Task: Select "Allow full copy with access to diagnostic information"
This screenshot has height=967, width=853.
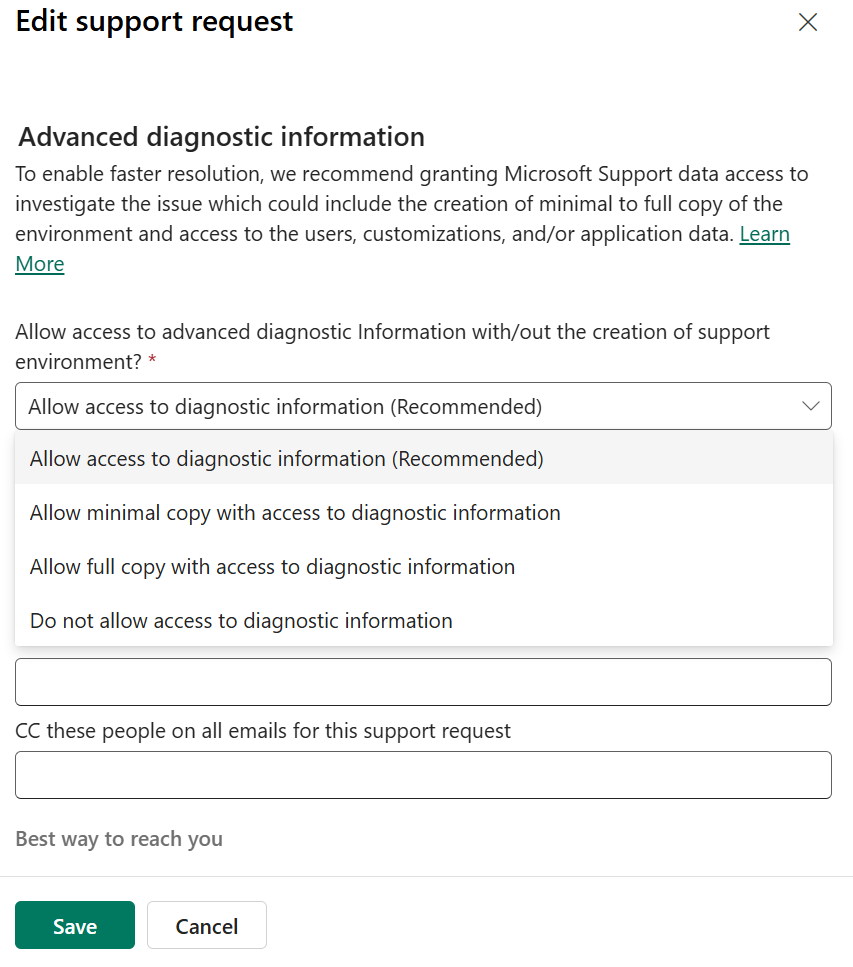Action: click(x=271, y=566)
